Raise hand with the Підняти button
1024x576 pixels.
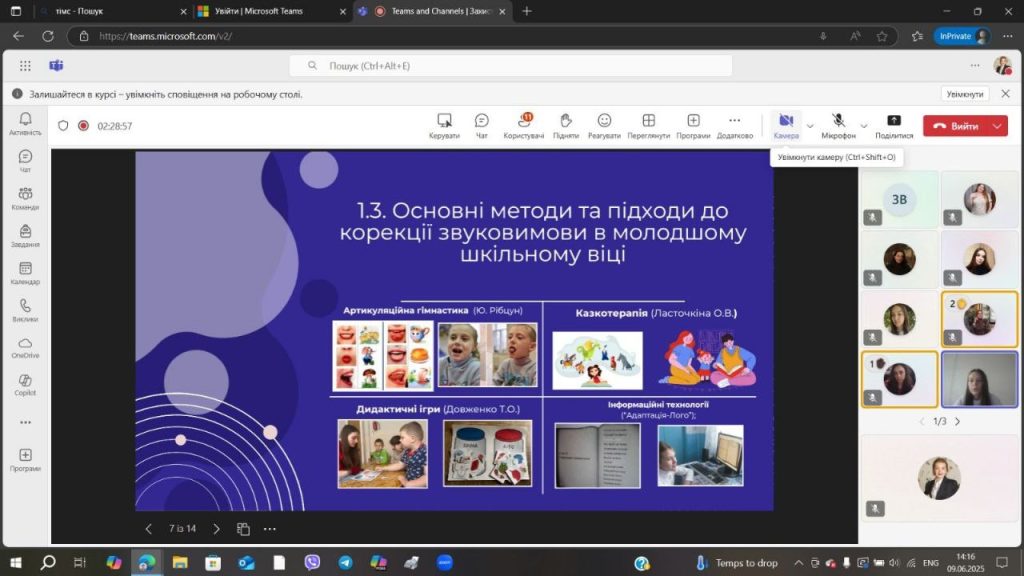coord(566,125)
